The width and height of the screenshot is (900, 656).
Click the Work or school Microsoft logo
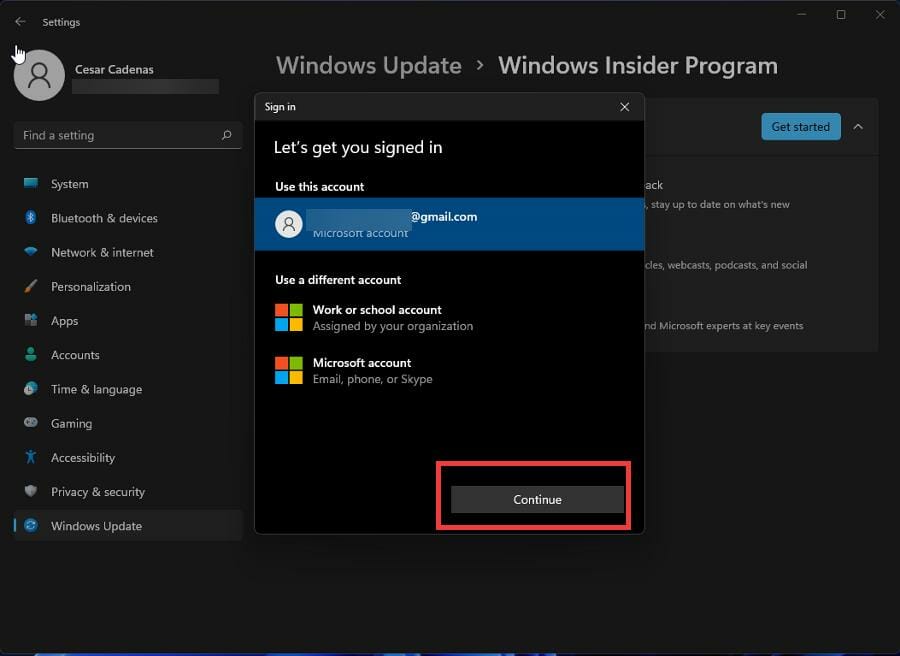point(289,317)
